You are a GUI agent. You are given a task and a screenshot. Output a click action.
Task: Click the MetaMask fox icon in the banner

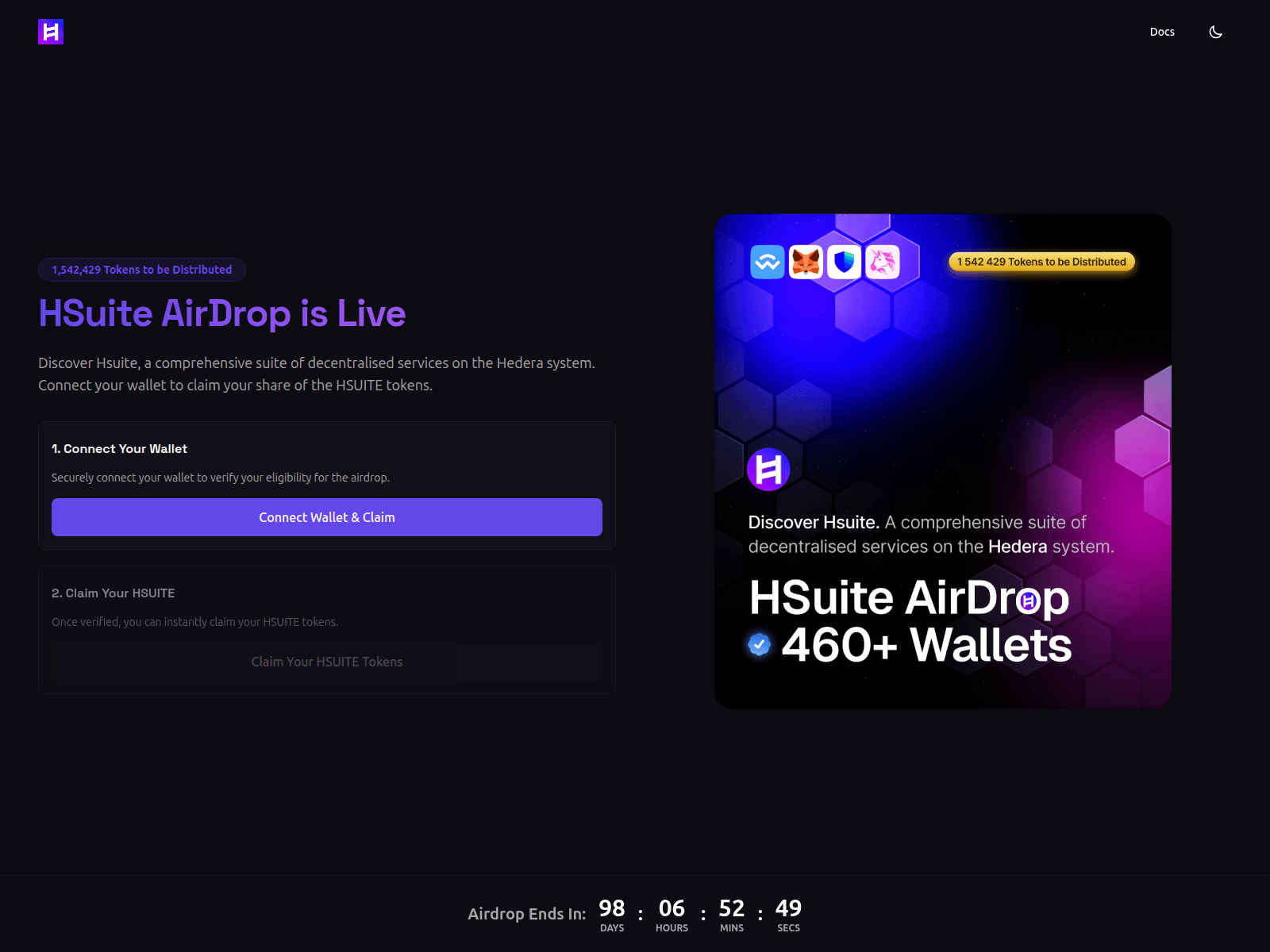tap(806, 262)
